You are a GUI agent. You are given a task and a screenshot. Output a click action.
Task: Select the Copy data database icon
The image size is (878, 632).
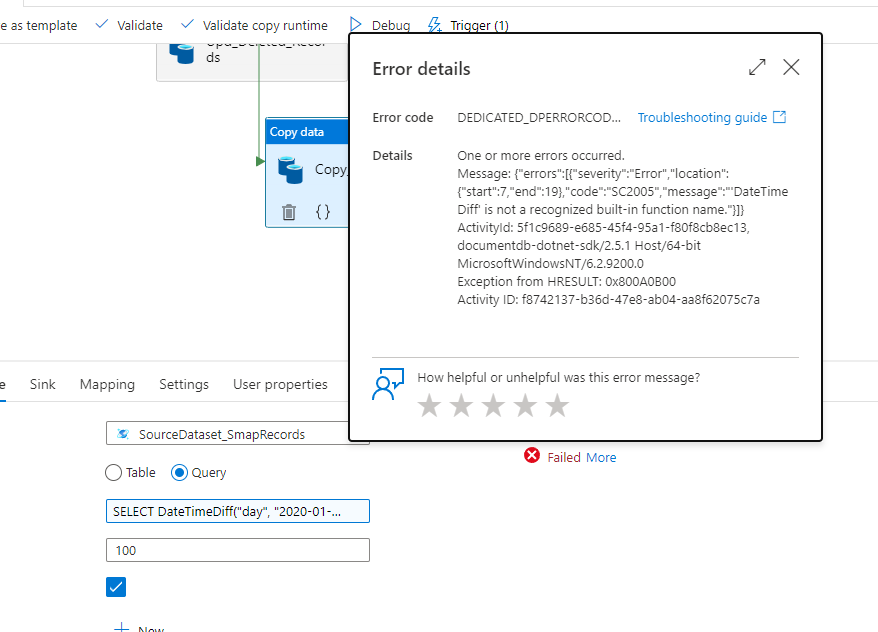[x=291, y=168]
